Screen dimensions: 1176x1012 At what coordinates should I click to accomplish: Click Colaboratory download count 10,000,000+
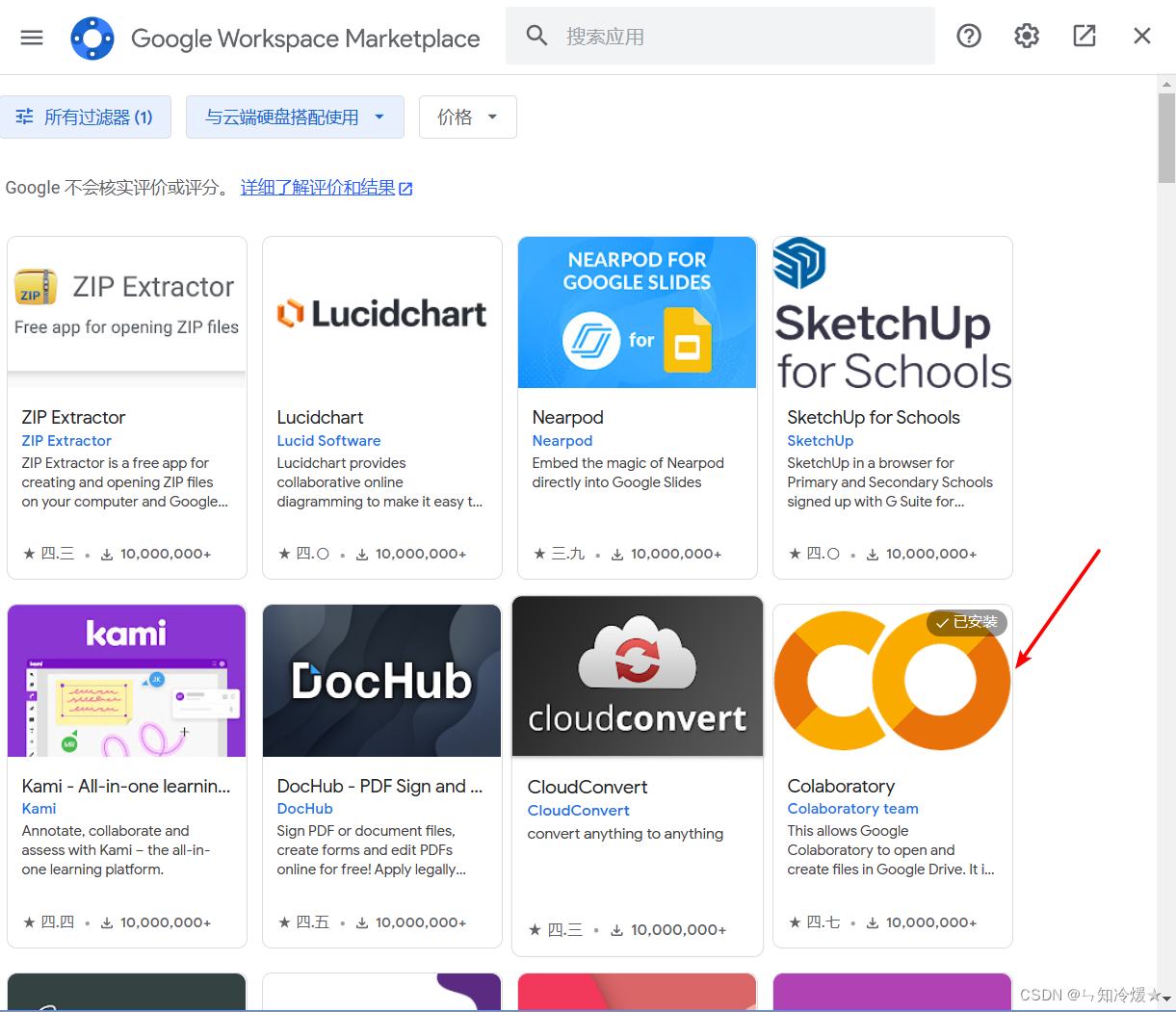(x=922, y=922)
